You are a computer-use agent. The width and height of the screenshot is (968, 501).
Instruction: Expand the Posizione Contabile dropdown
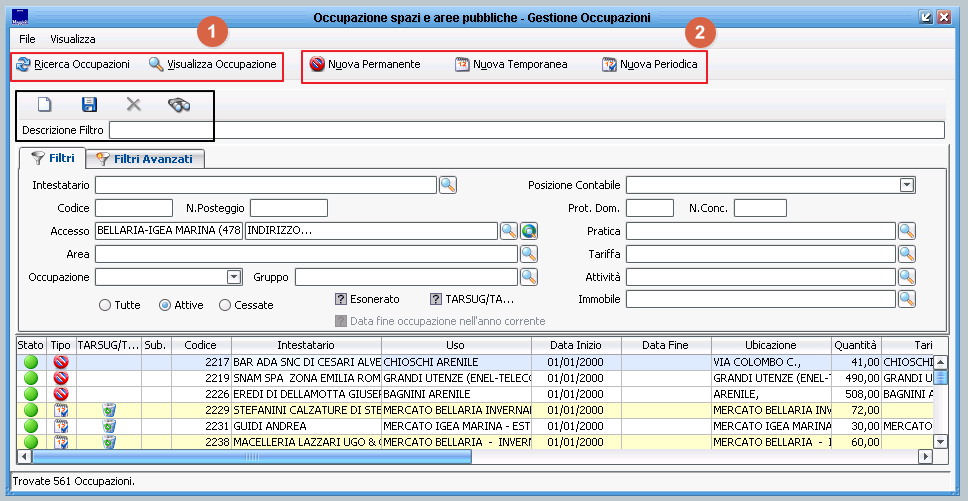[x=907, y=185]
